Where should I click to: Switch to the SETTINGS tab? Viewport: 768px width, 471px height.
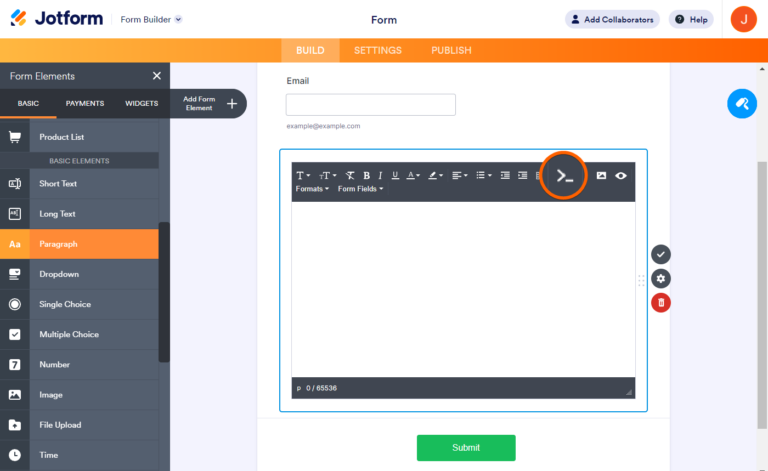tap(378, 50)
